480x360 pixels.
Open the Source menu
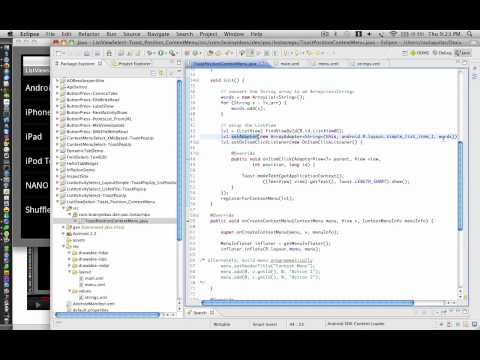click(132, 34)
